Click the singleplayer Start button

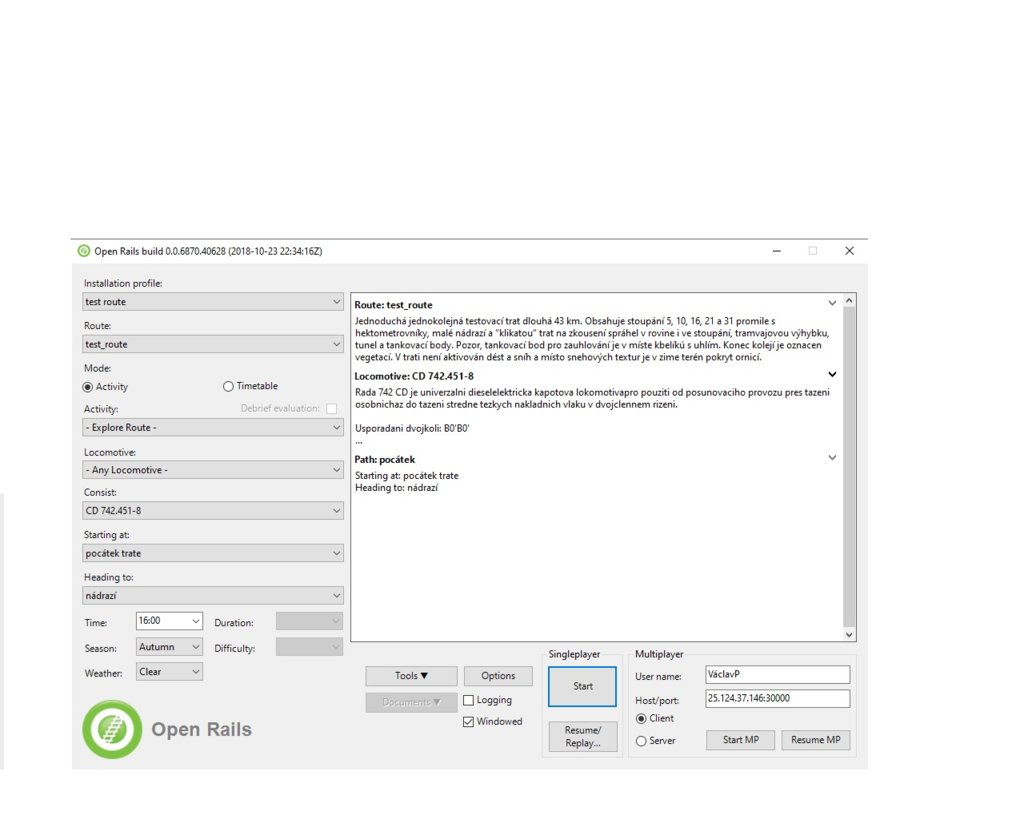pos(583,686)
